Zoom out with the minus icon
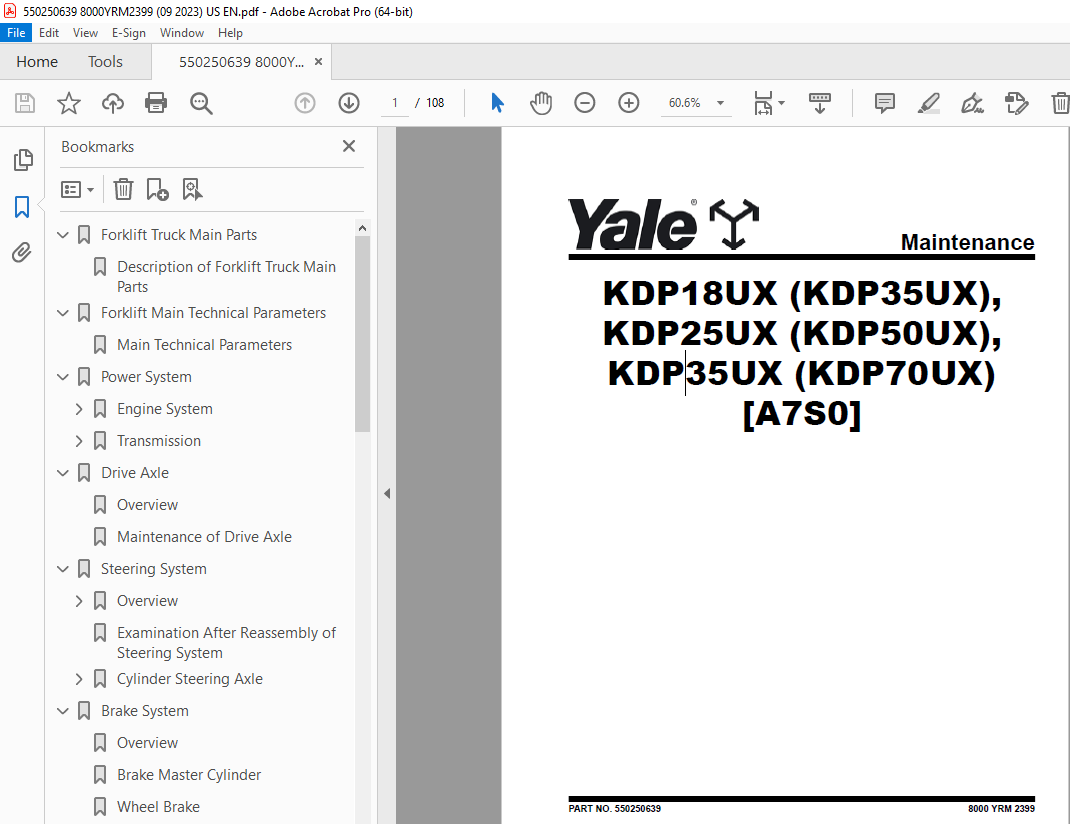1070x824 pixels. [x=585, y=103]
